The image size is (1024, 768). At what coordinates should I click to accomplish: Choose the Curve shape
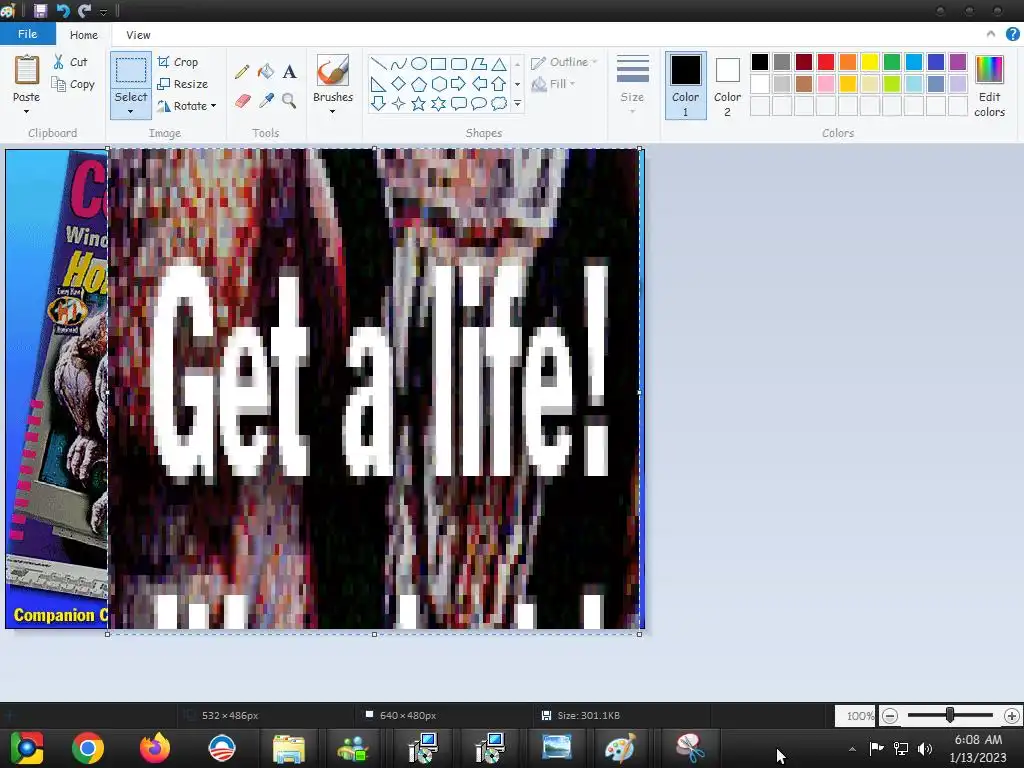point(398,64)
